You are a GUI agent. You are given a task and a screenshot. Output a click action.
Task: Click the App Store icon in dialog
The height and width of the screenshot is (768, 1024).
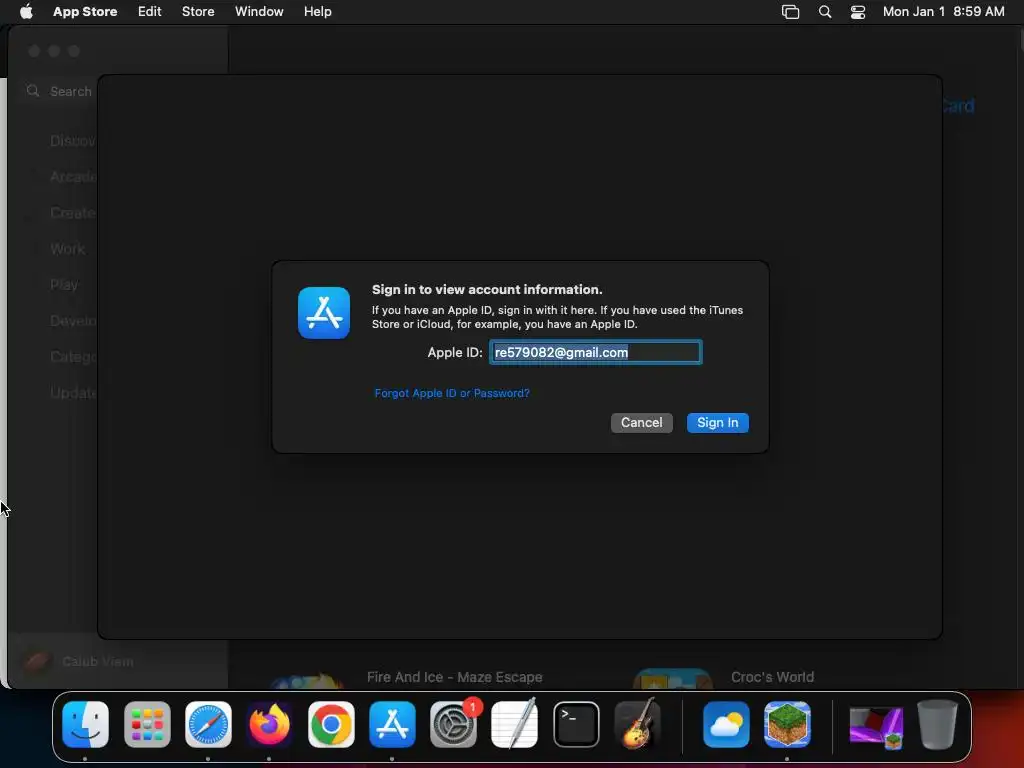[x=324, y=313]
